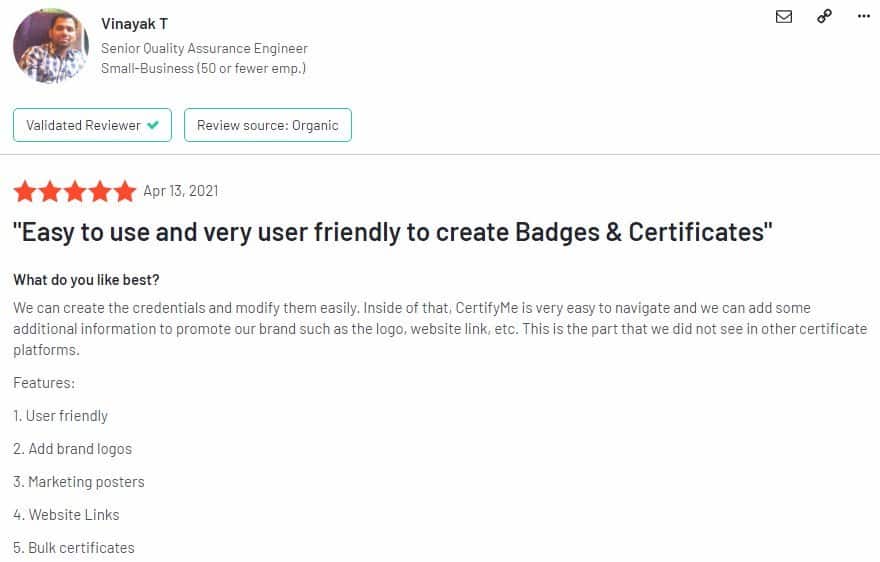Image resolution: width=880 pixels, height=562 pixels.
Task: Click the 'Bulk certificates' list item
Action: pyautogui.click(x=74, y=548)
